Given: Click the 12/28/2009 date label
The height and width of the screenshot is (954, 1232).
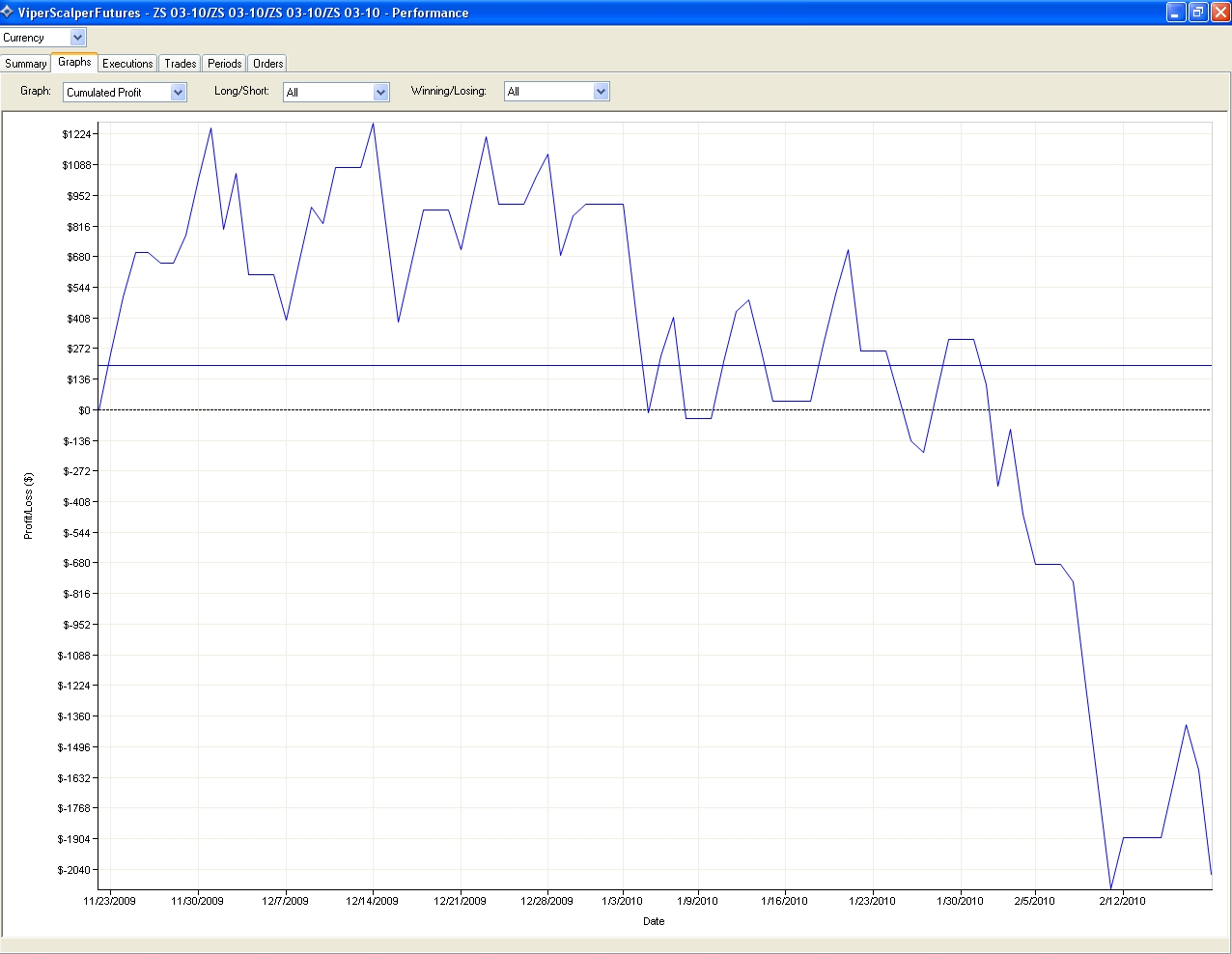Looking at the screenshot, I should coord(547,901).
